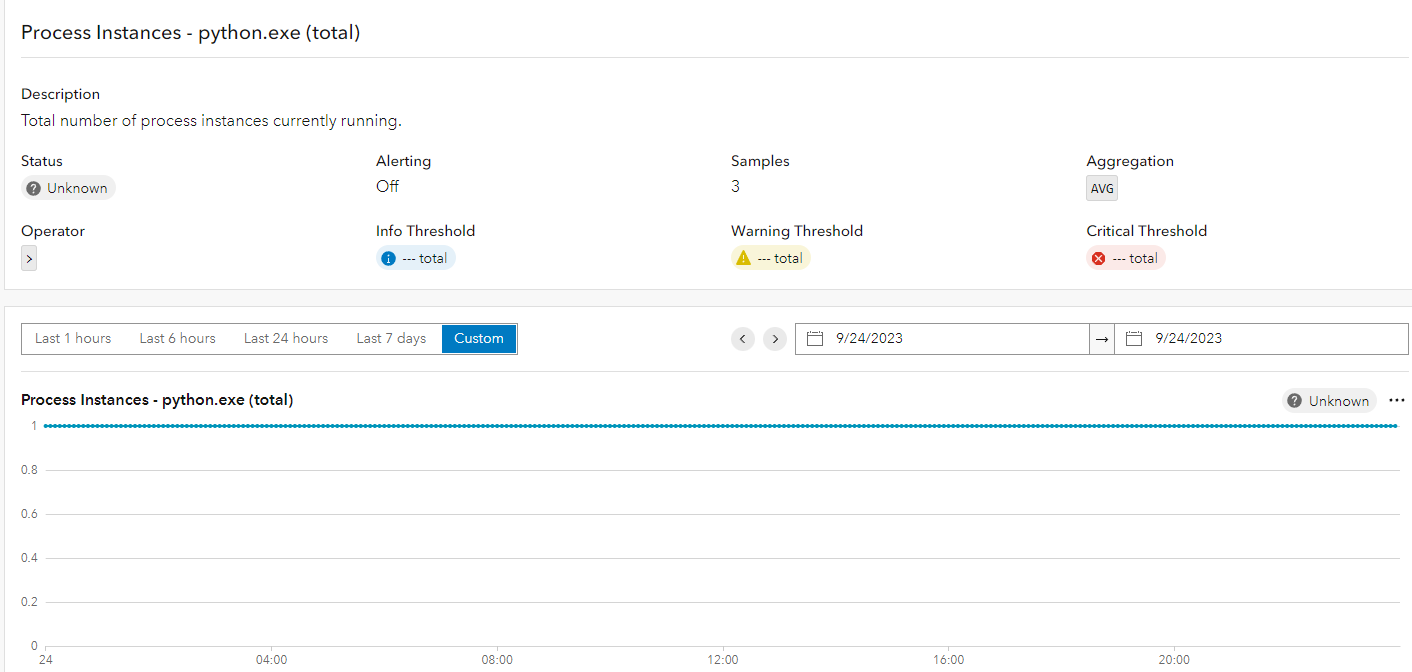Enable the Last 7 days range

pos(391,338)
